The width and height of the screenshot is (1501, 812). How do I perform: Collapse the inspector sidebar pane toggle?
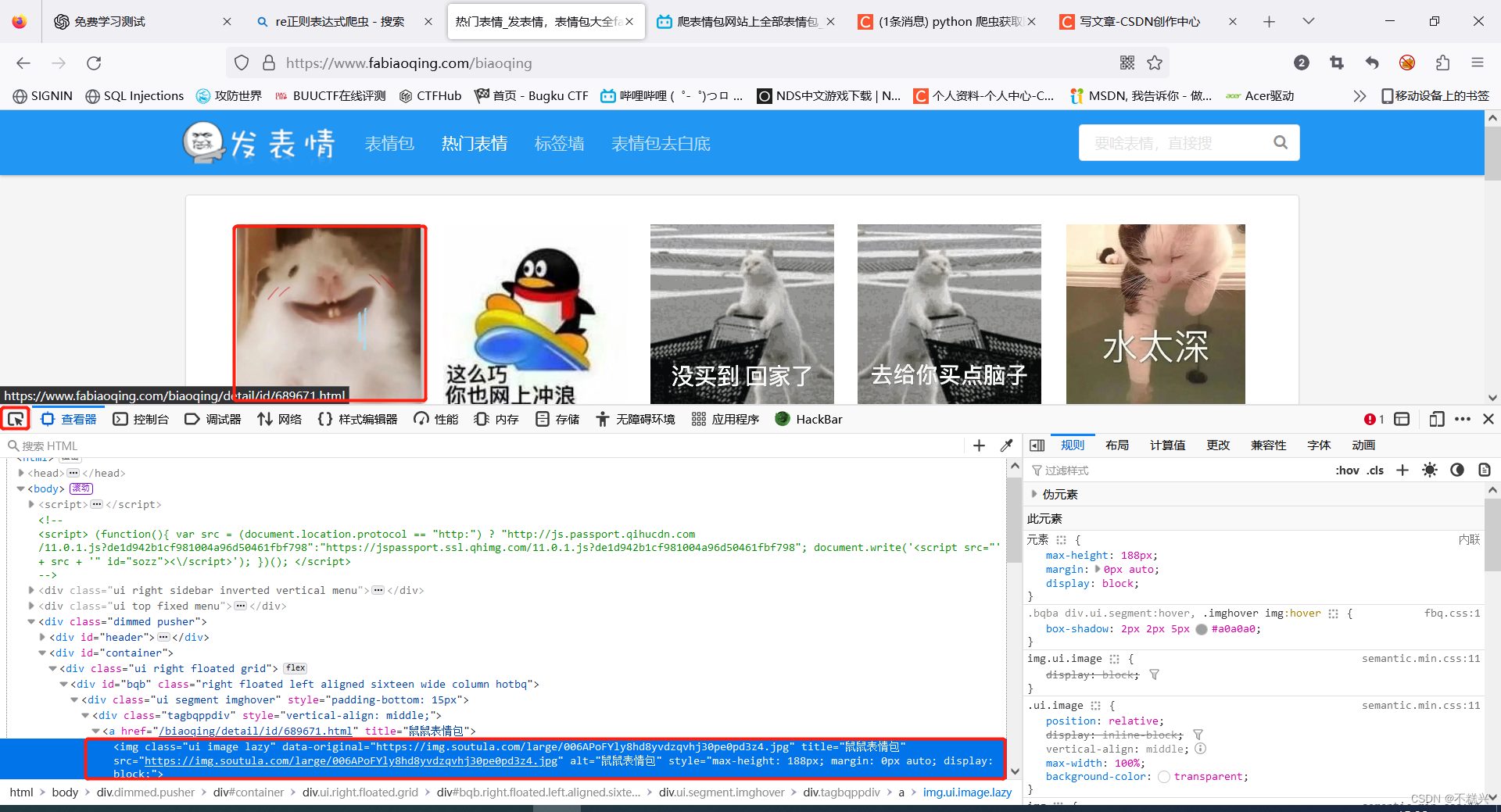tap(1037, 445)
